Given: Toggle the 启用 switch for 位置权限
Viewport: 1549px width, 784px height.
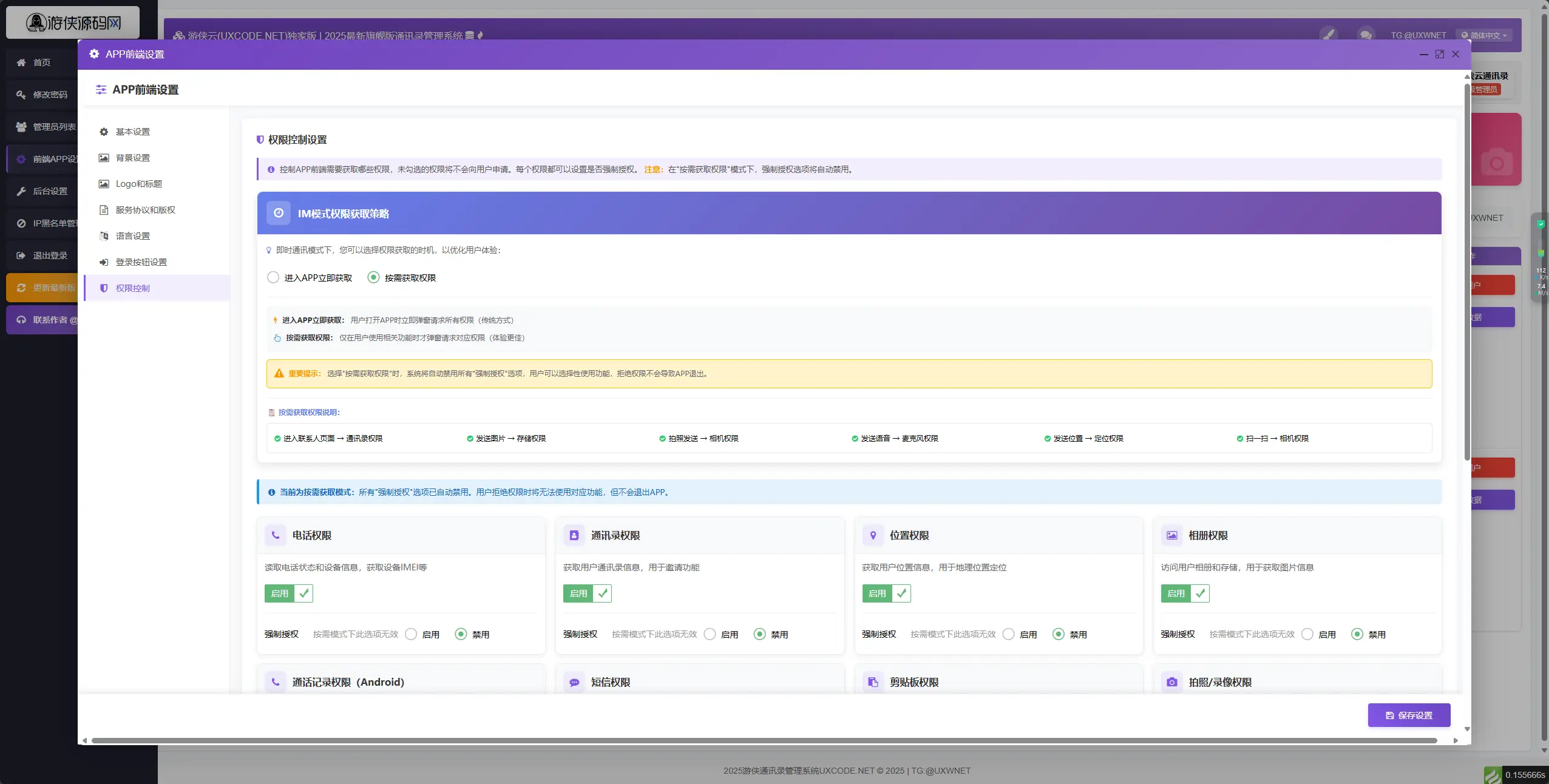Looking at the screenshot, I should (886, 593).
